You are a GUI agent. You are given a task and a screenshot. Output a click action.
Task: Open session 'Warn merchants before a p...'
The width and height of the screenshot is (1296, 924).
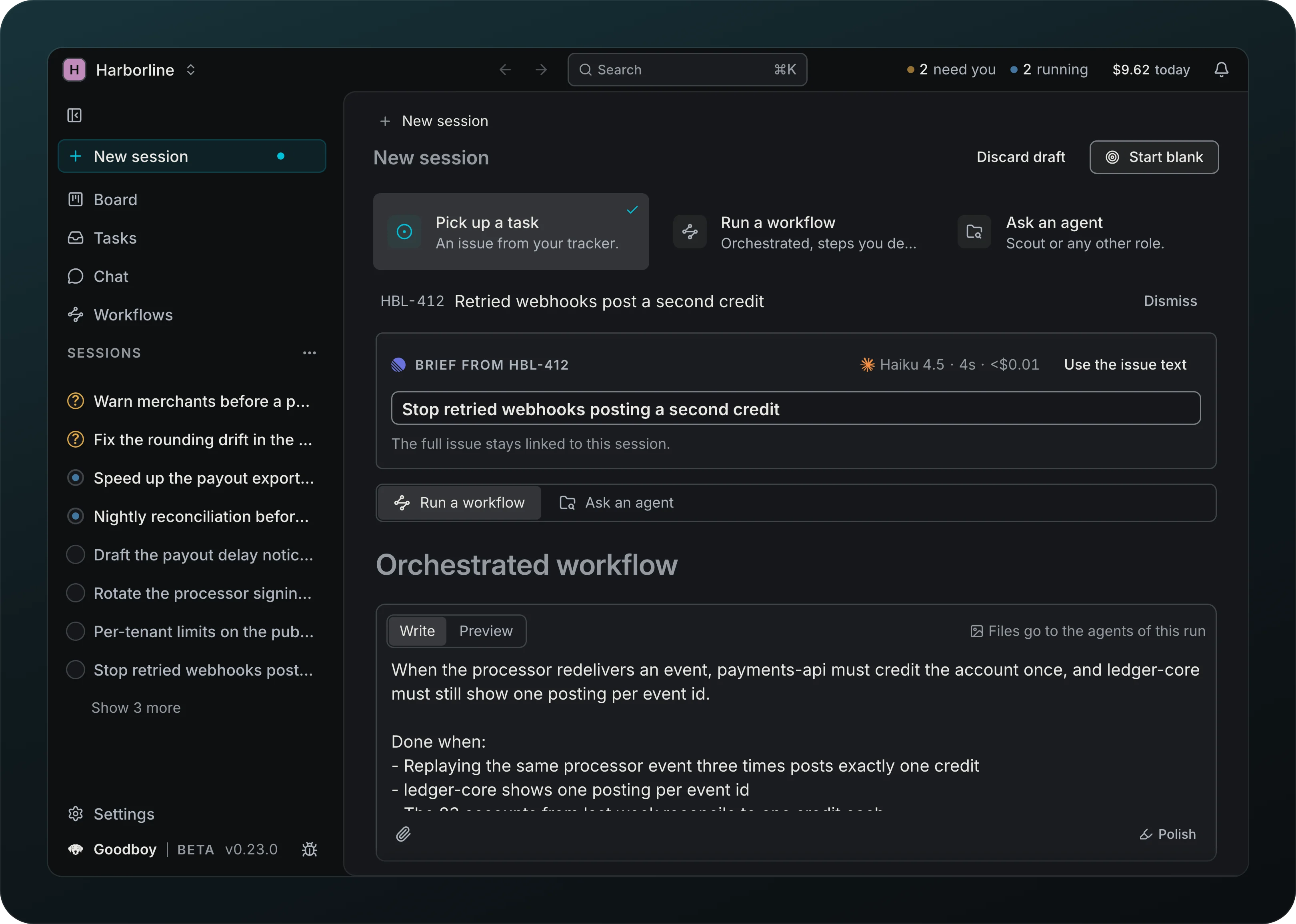click(x=192, y=401)
